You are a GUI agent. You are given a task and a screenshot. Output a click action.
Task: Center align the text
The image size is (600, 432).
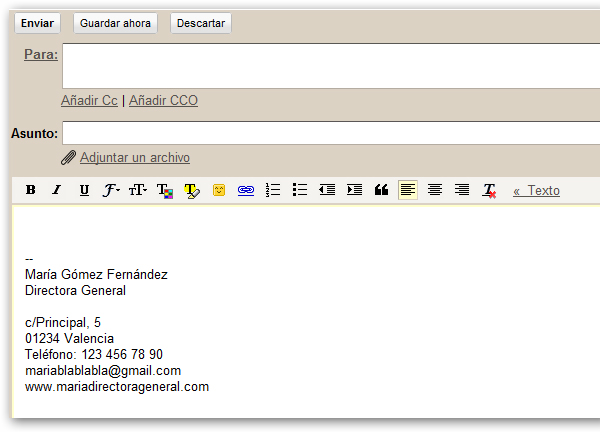(x=435, y=190)
